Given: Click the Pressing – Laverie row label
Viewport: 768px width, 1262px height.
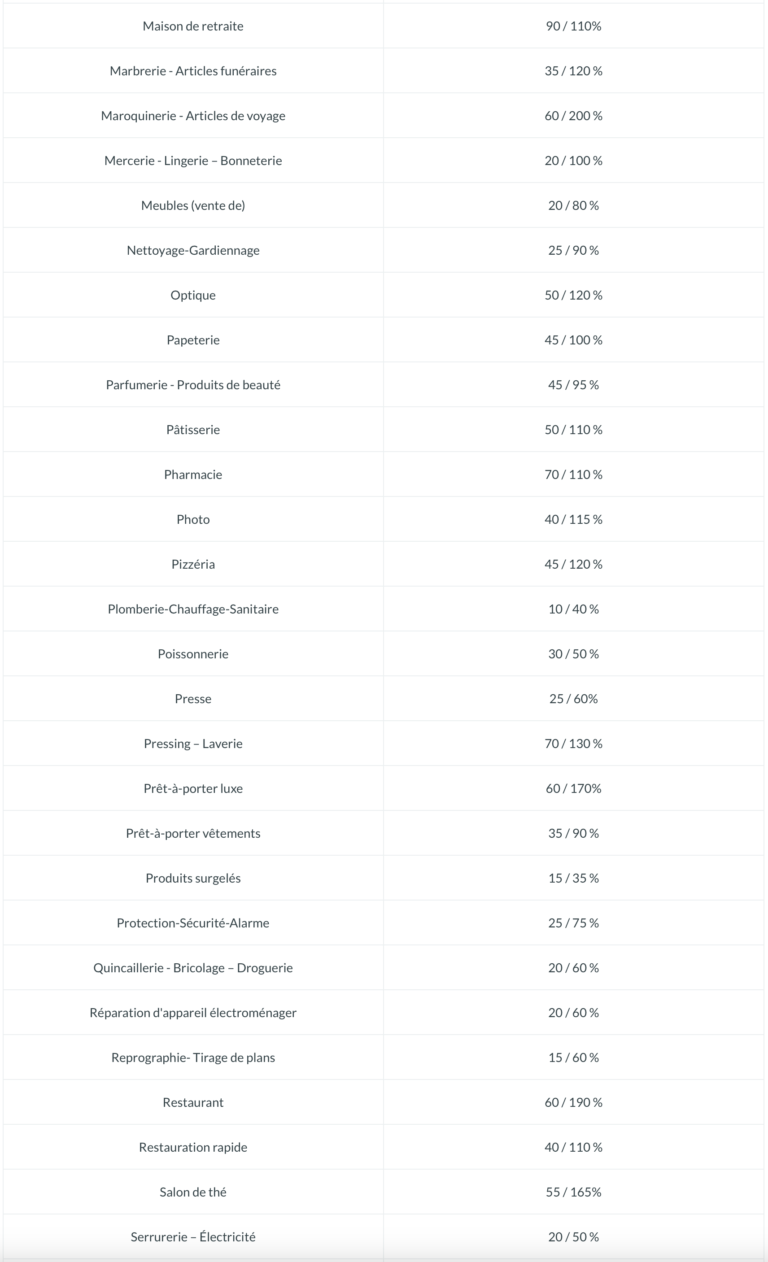Looking at the screenshot, I should (193, 744).
